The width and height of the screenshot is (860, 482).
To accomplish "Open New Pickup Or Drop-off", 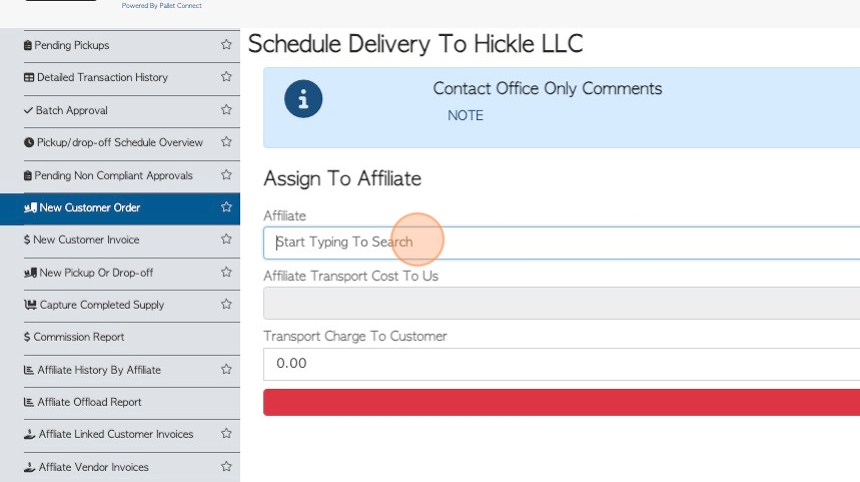I will (96, 272).
